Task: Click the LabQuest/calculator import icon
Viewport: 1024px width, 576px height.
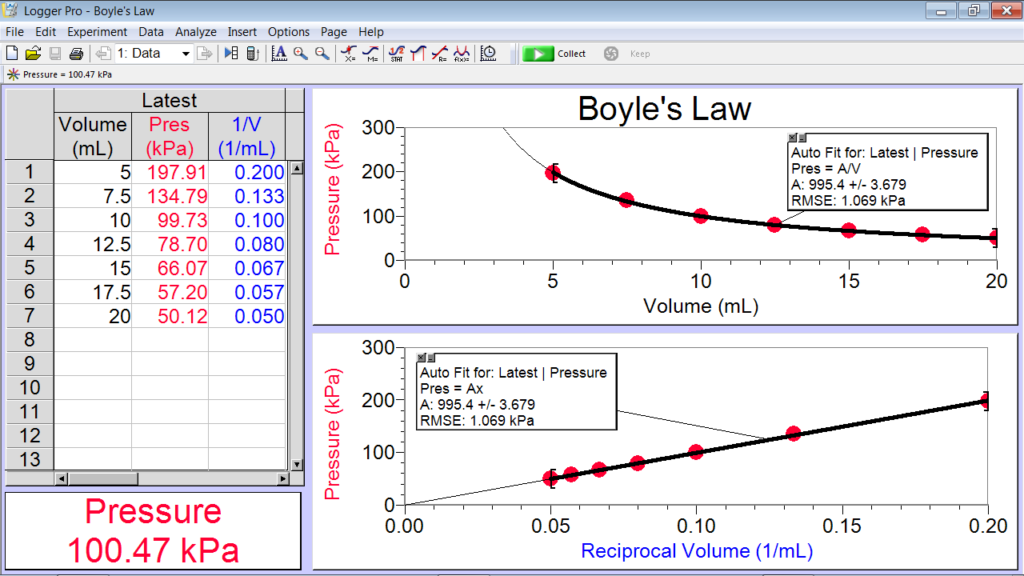Action: [x=253, y=54]
